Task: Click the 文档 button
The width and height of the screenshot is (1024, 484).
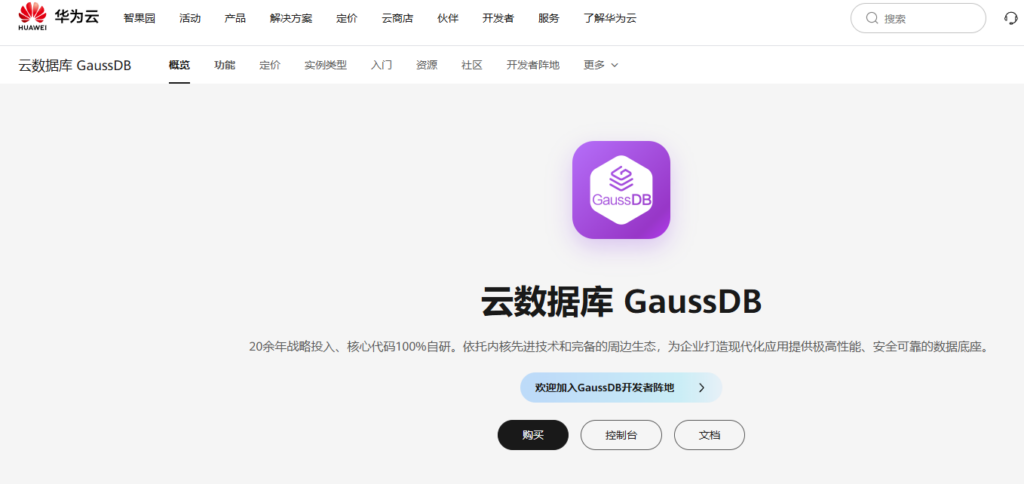Action: coord(709,435)
